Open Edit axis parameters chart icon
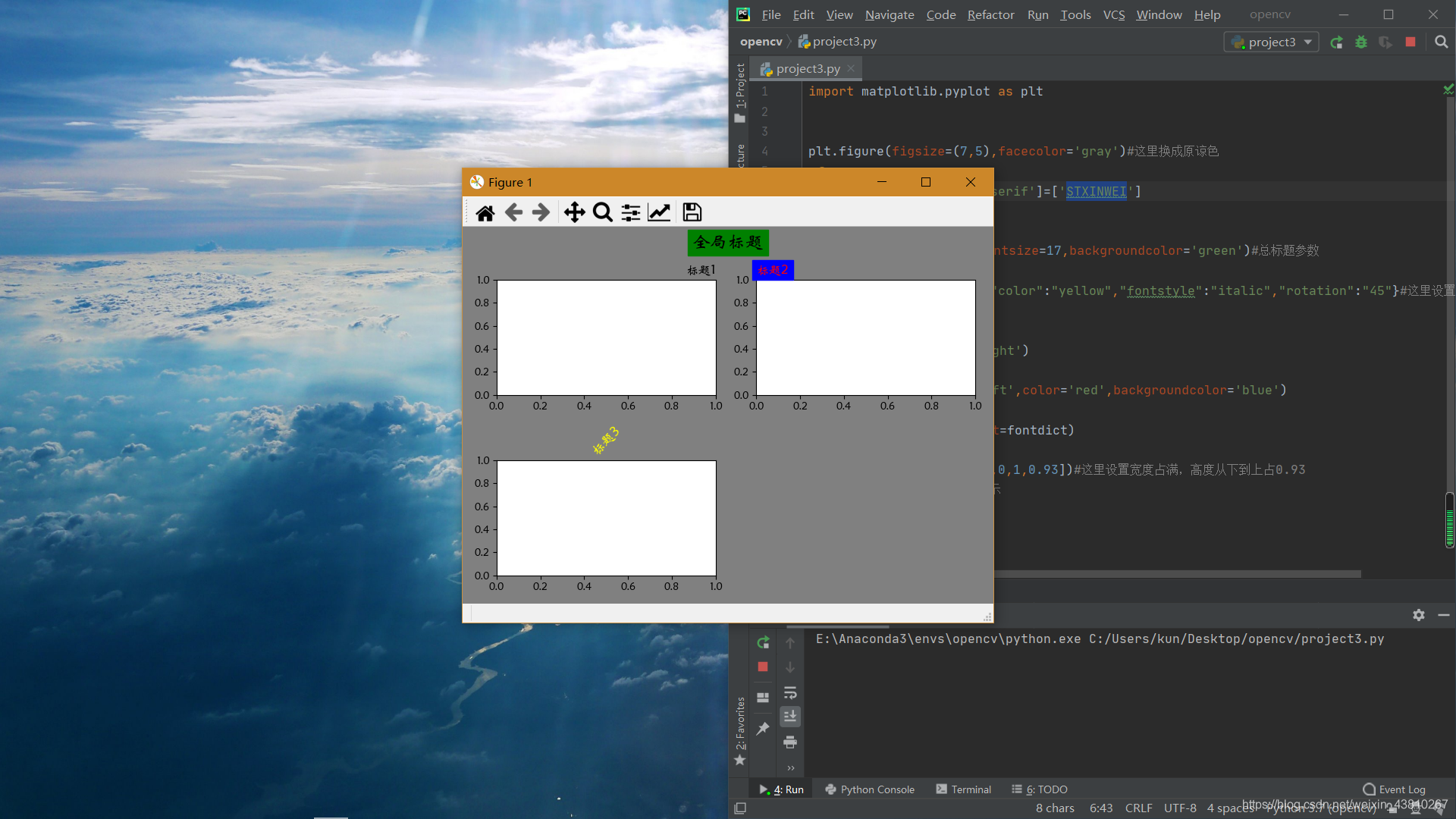The height and width of the screenshot is (819, 1456). pos(659,212)
